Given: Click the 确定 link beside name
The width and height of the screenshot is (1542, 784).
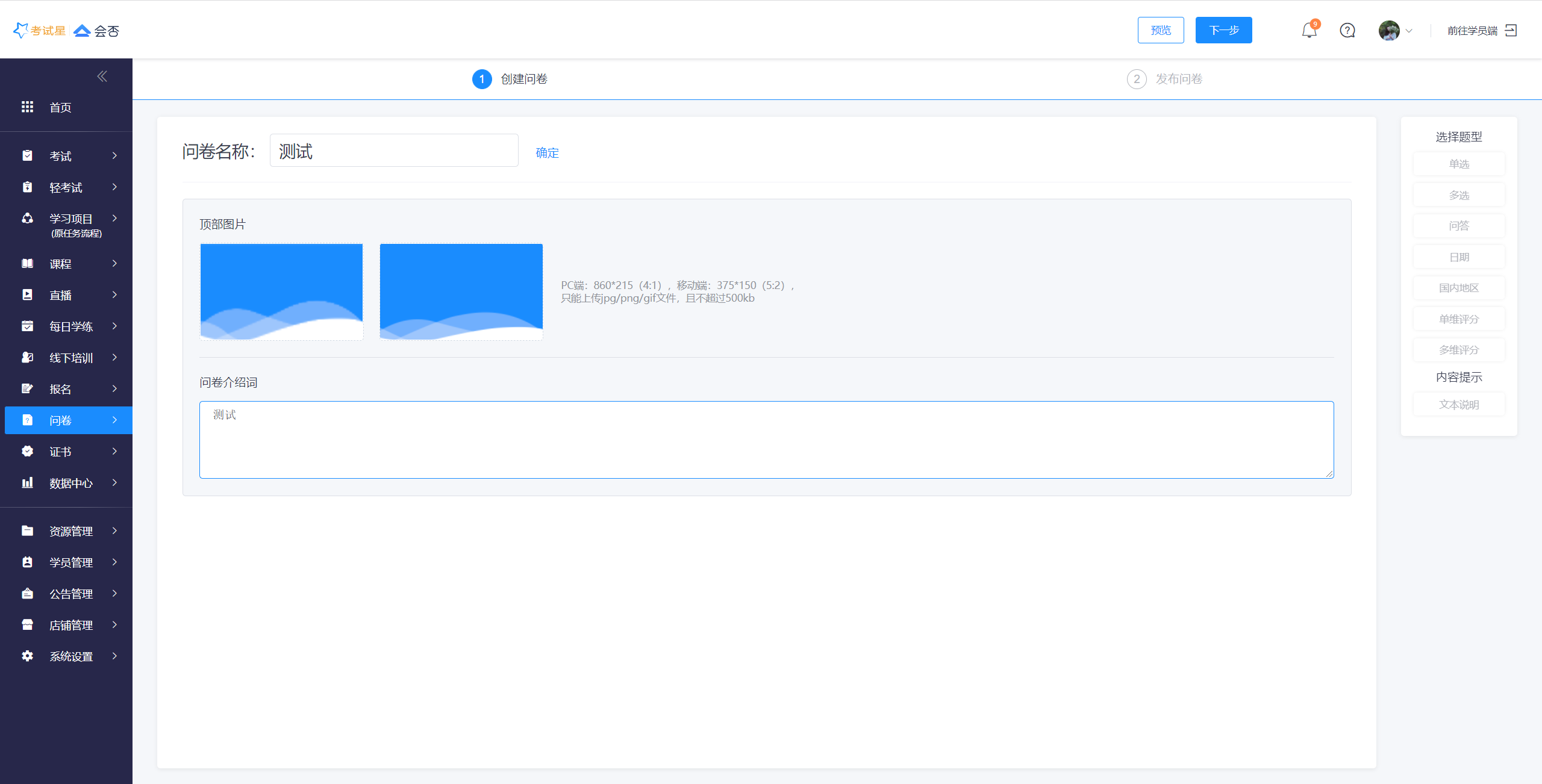Looking at the screenshot, I should point(547,153).
